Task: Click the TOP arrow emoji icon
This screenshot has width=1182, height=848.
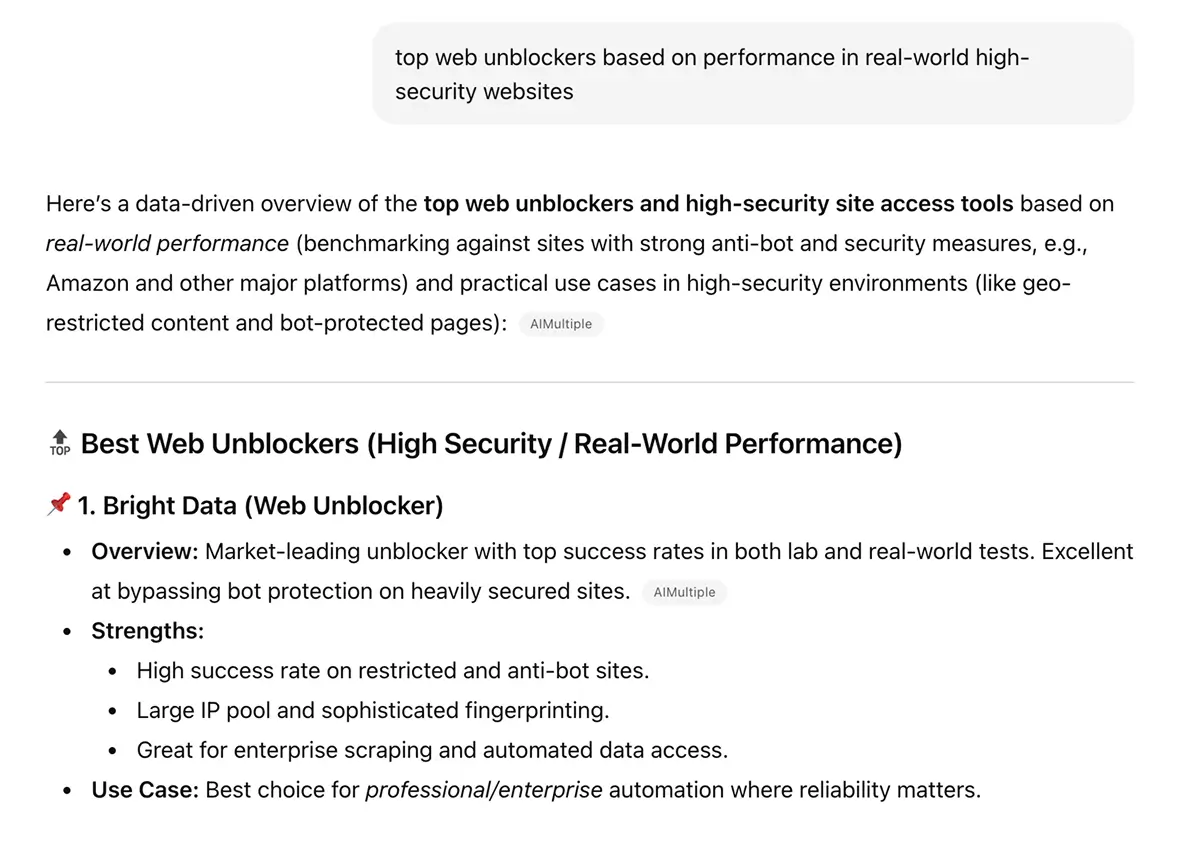Action: point(59,443)
